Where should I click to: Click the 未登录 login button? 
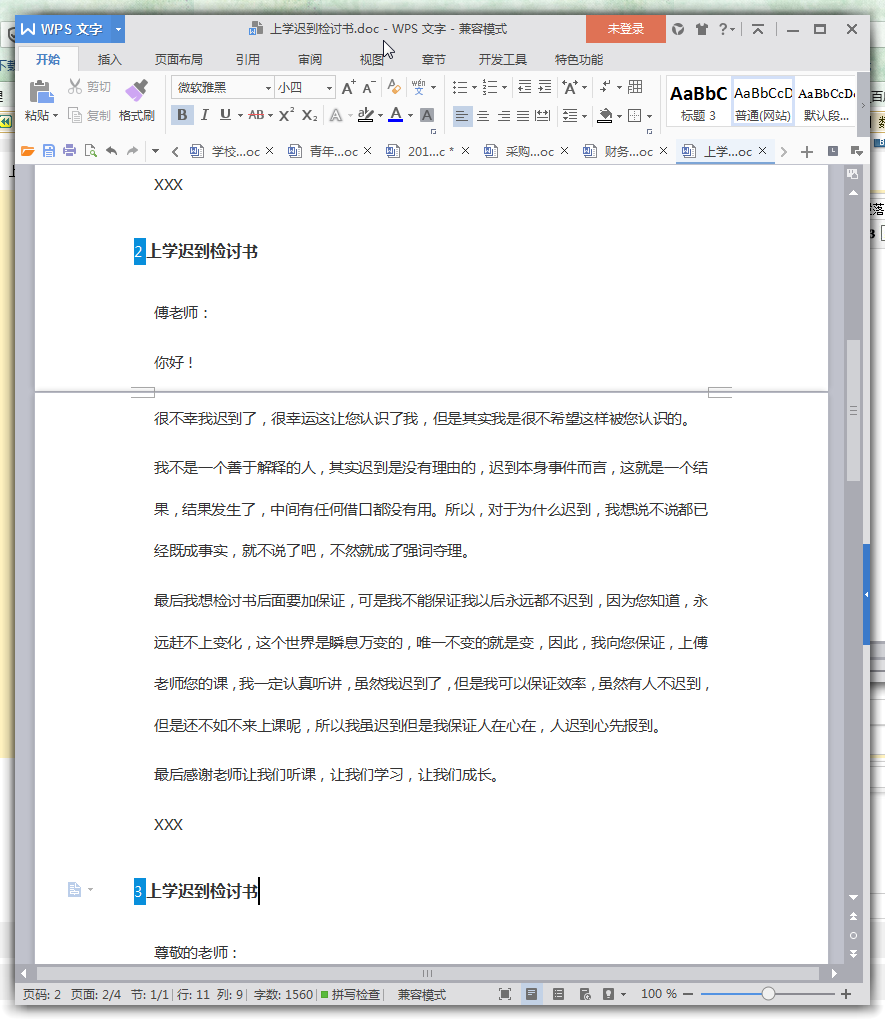tap(625, 29)
